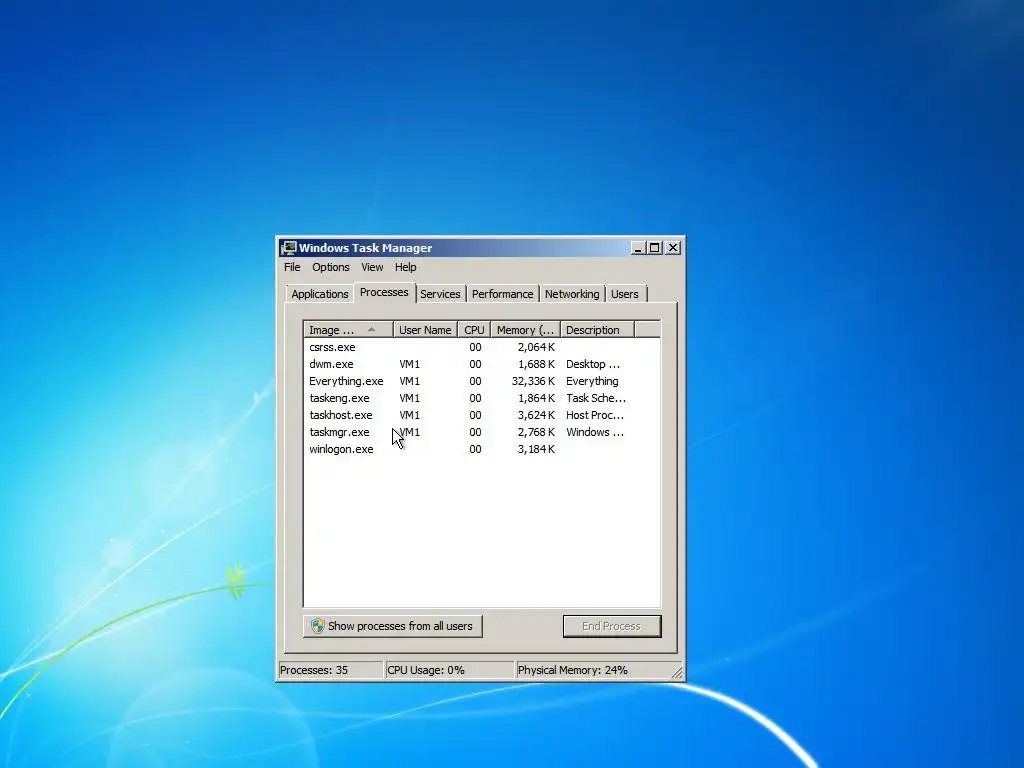
Task: Click the End Process button
Action: tap(612, 626)
